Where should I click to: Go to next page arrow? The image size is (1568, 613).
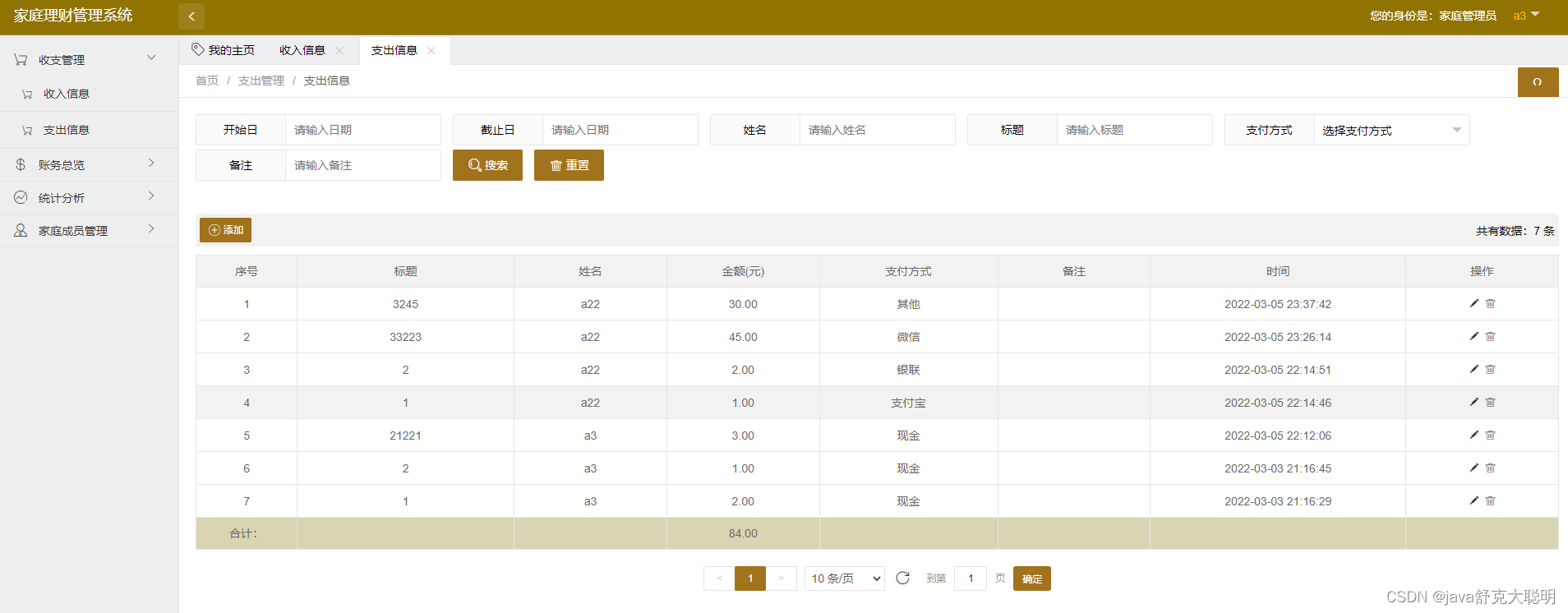pos(781,578)
